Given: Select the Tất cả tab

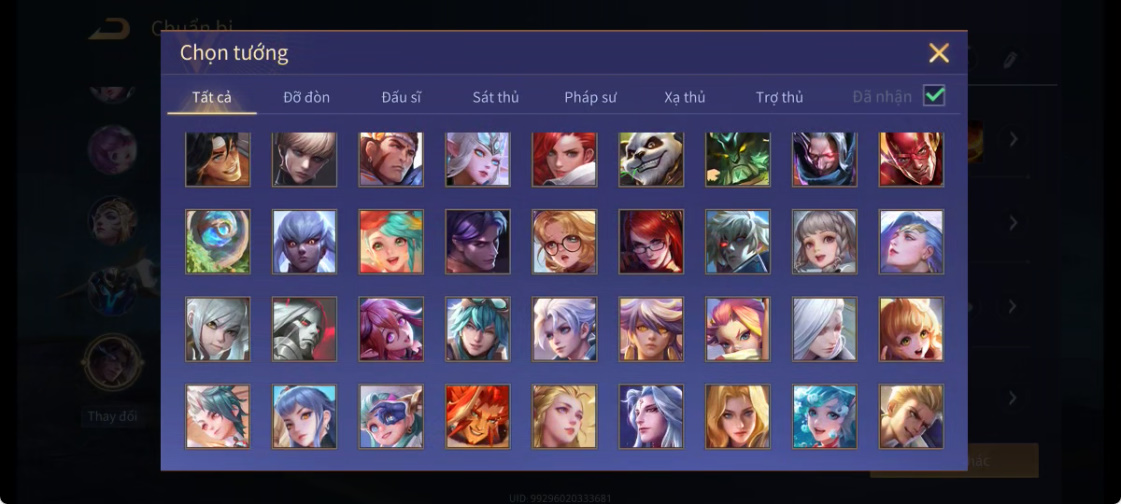Looking at the screenshot, I should click(x=212, y=97).
